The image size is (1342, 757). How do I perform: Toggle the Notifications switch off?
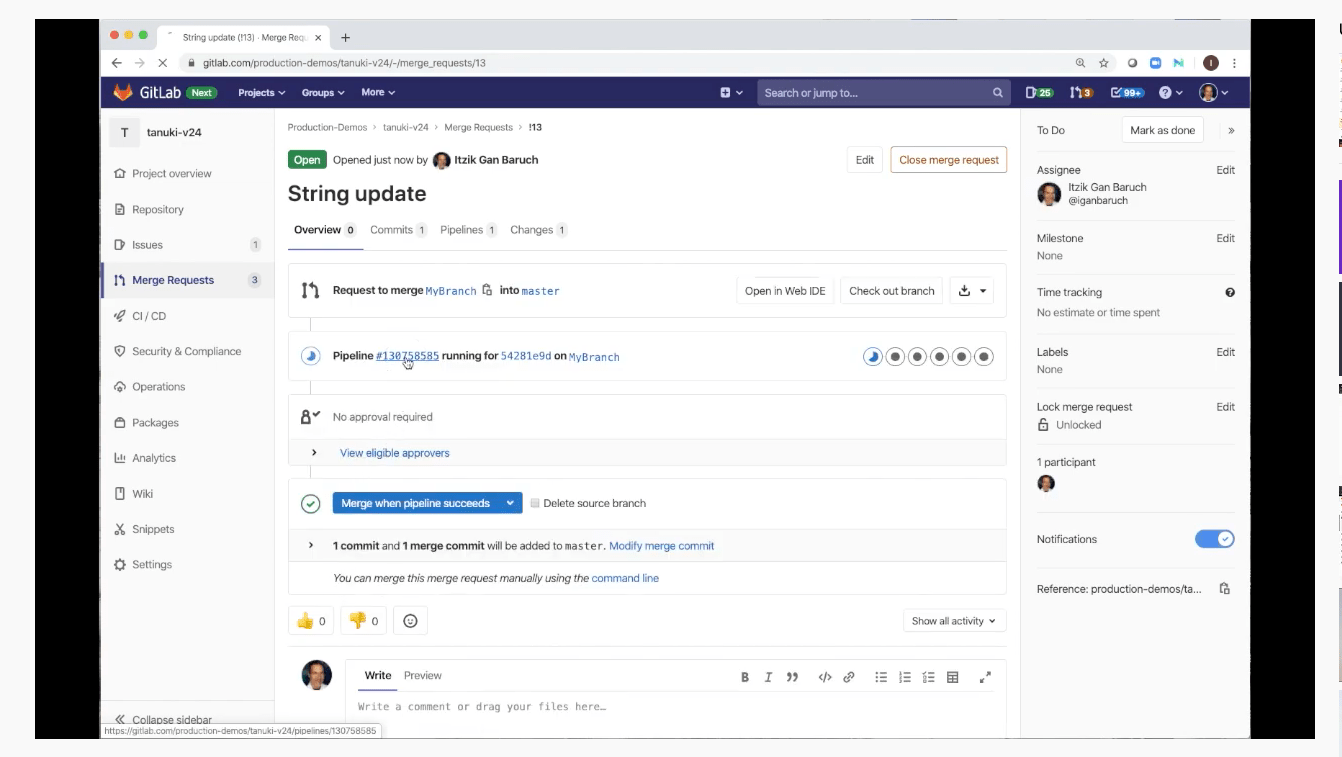(1214, 539)
